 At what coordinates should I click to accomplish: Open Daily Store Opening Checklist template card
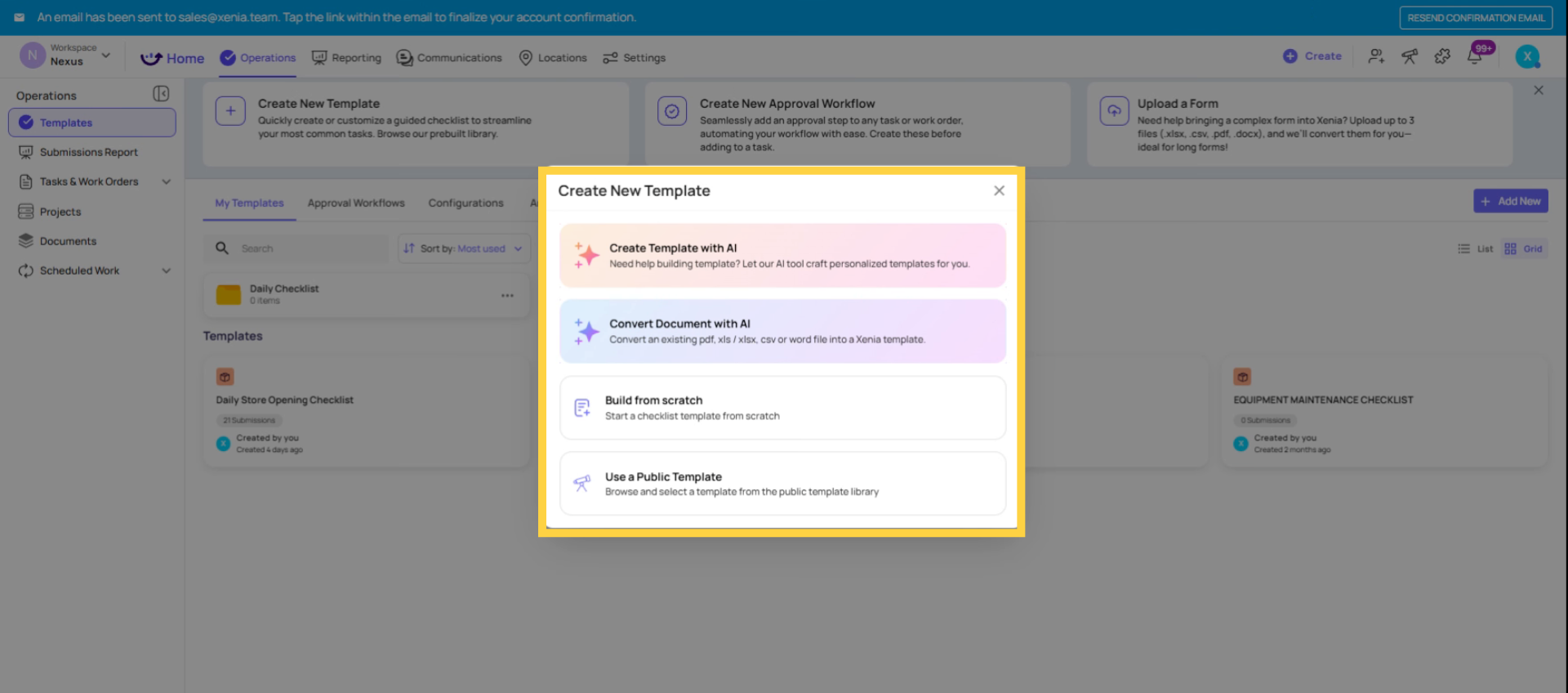tap(366, 411)
